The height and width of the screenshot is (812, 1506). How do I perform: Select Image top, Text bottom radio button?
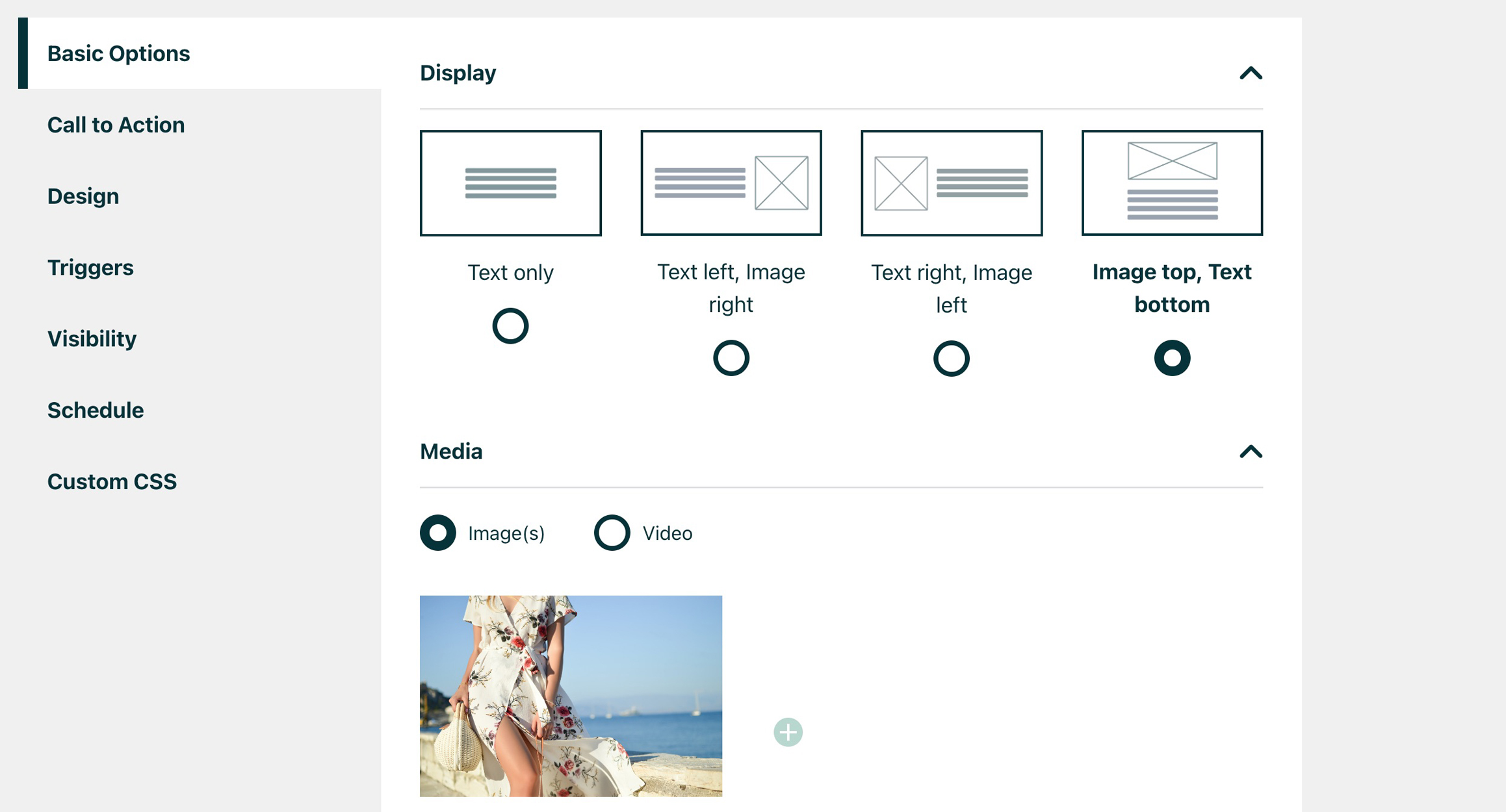tap(1171, 358)
